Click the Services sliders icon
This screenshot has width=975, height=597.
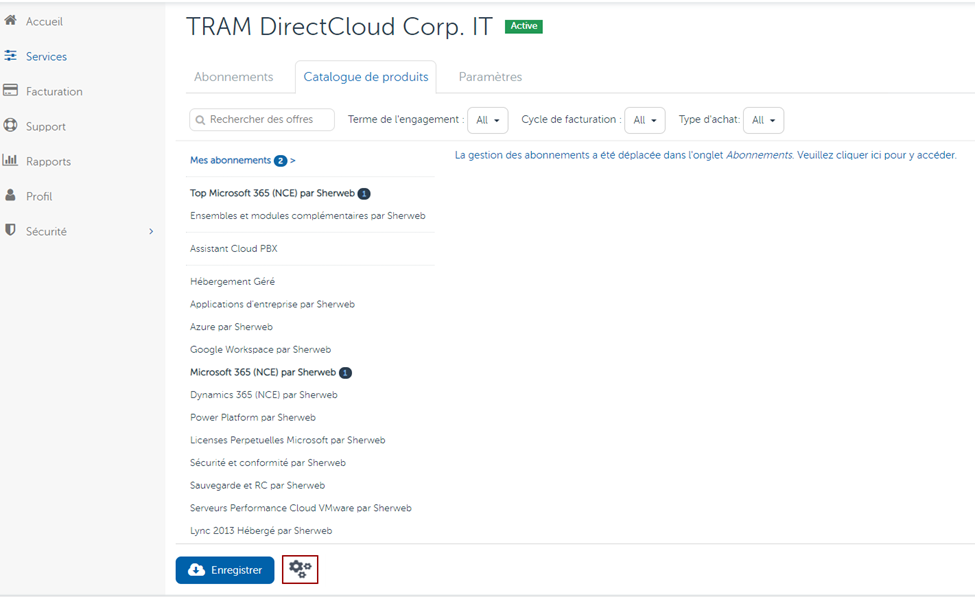[10, 55]
